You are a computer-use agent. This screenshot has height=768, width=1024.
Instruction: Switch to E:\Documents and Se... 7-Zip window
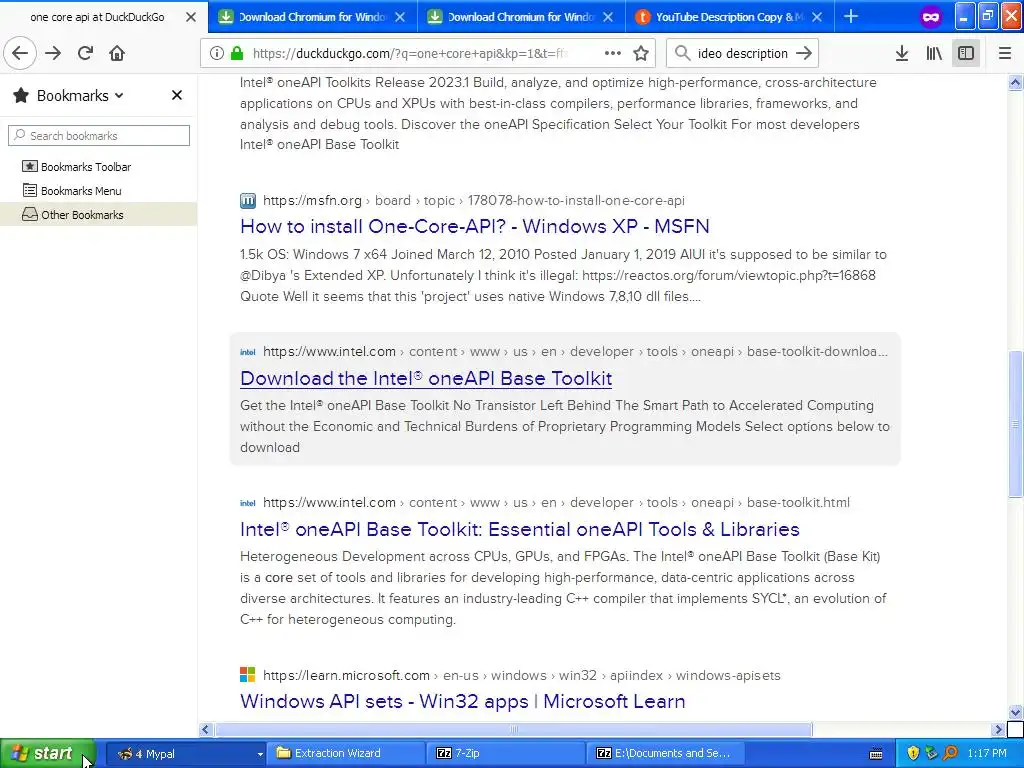[x=667, y=754]
